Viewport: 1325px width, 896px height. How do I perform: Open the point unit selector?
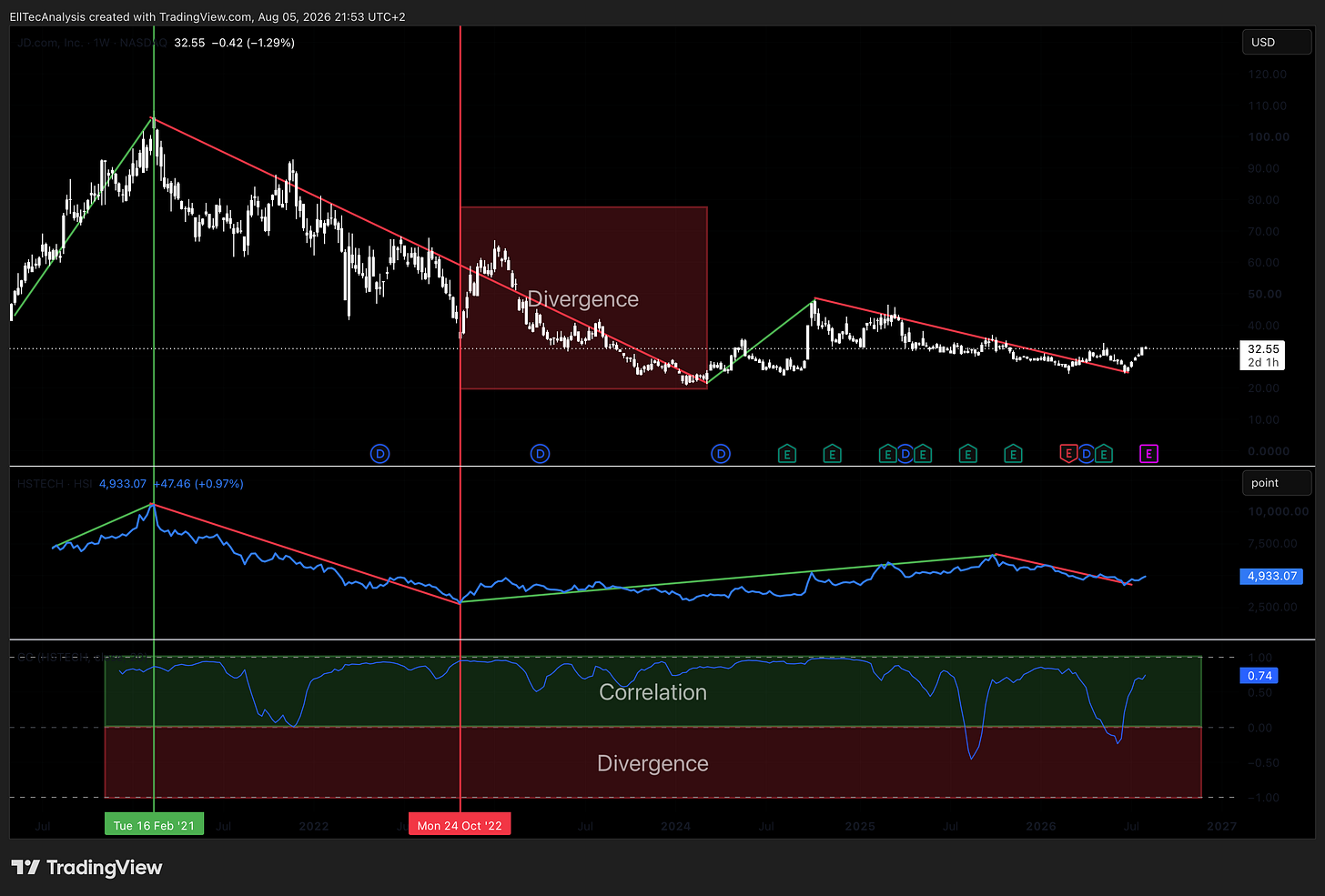[x=1277, y=483]
